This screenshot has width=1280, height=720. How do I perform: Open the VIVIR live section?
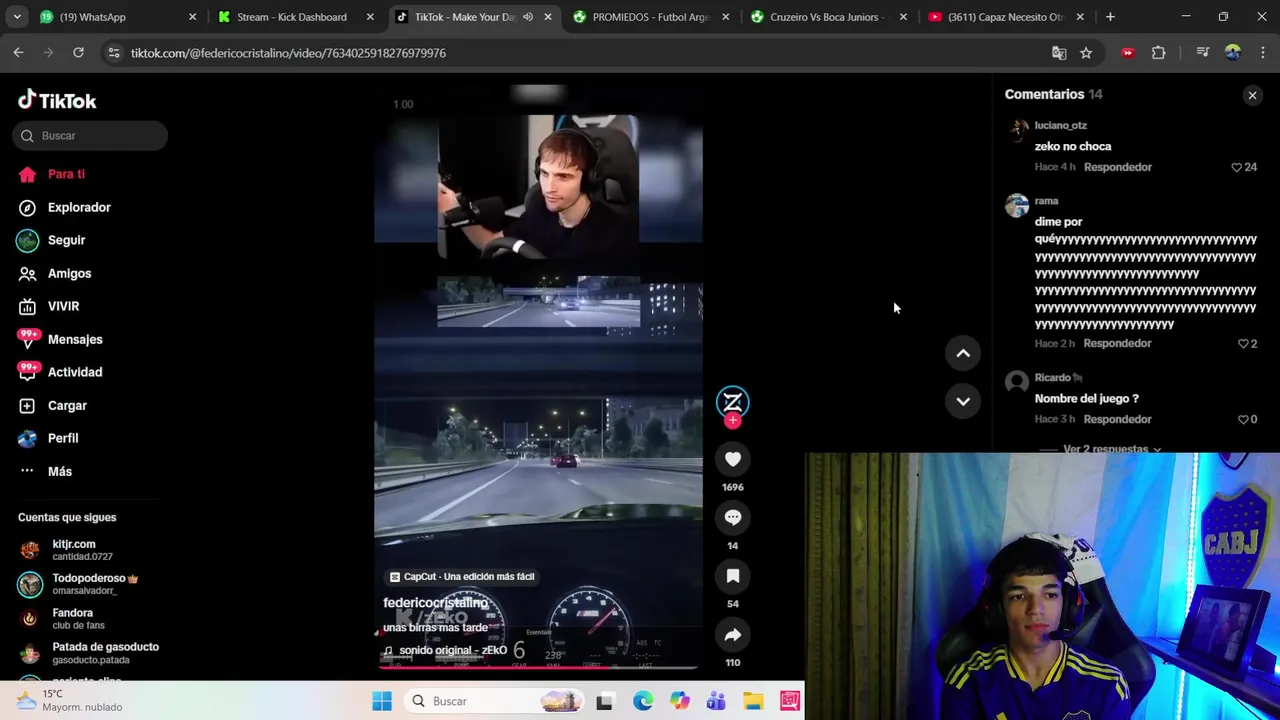coord(49,306)
